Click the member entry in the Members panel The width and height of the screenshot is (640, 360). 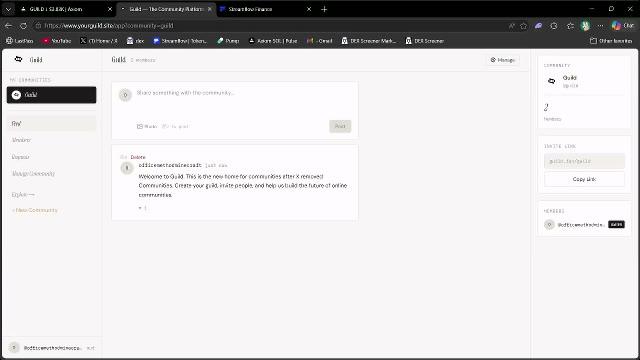584,224
